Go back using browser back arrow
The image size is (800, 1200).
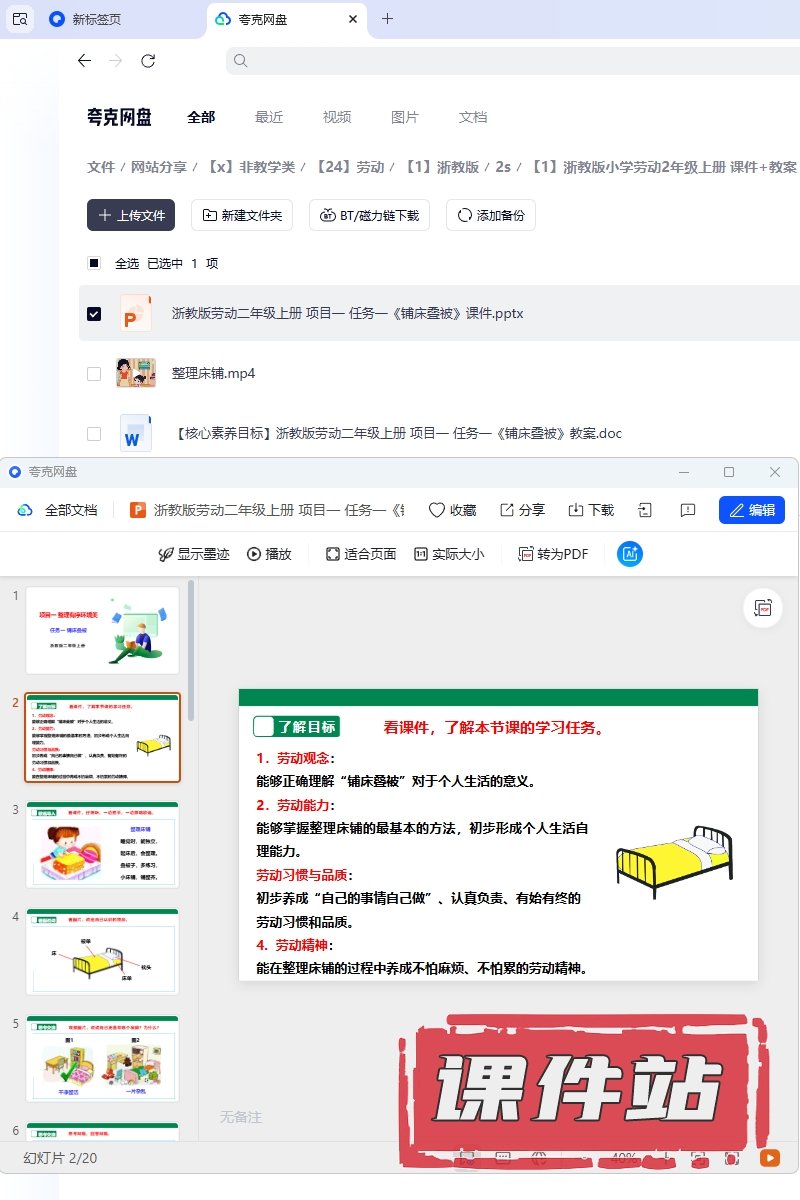84,61
